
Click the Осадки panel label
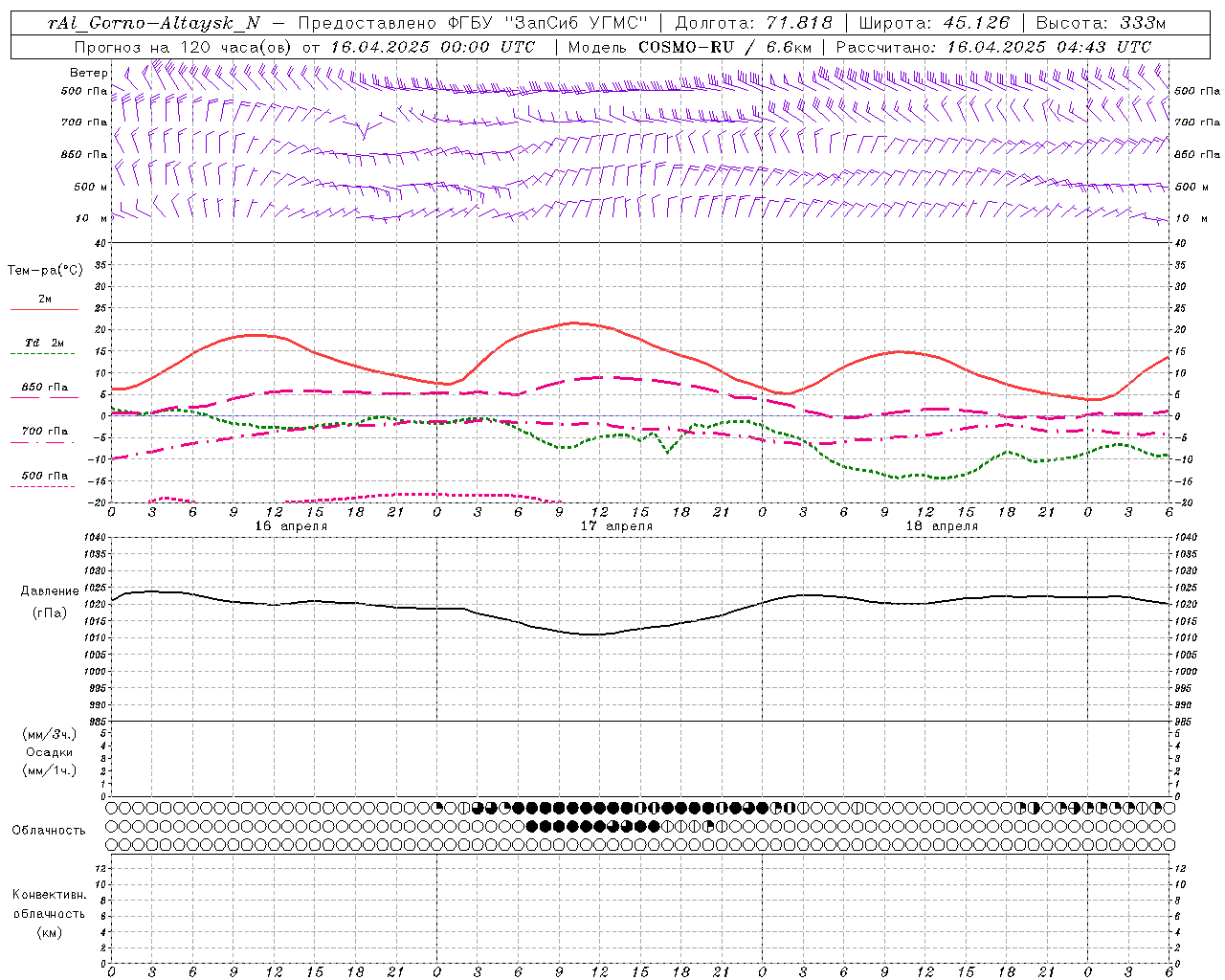(x=50, y=752)
